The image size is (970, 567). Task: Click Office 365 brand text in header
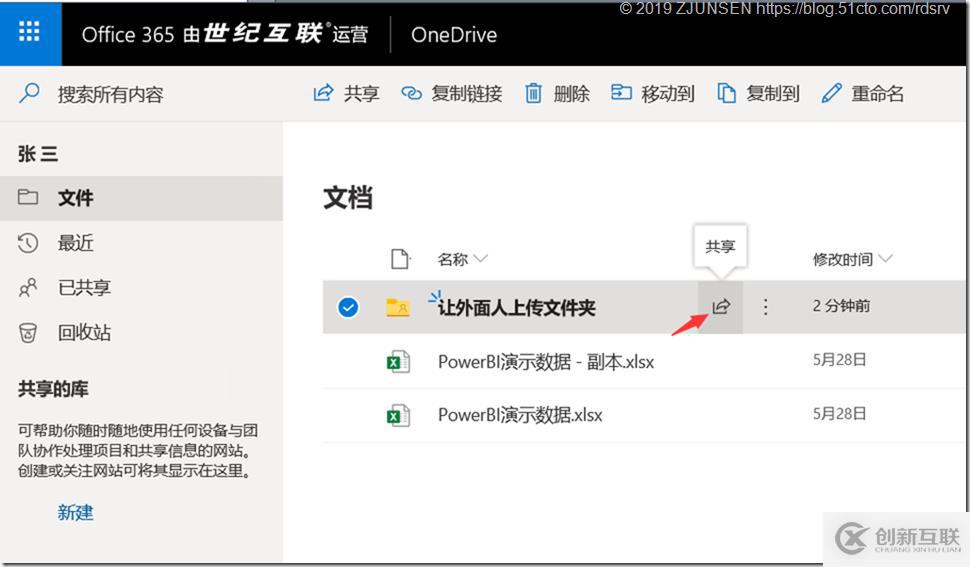[225, 34]
